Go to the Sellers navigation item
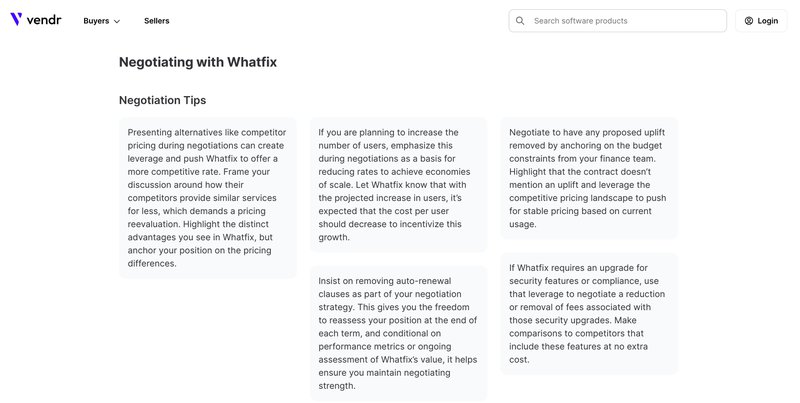Image resolution: width=800 pixels, height=403 pixels. tap(156, 21)
